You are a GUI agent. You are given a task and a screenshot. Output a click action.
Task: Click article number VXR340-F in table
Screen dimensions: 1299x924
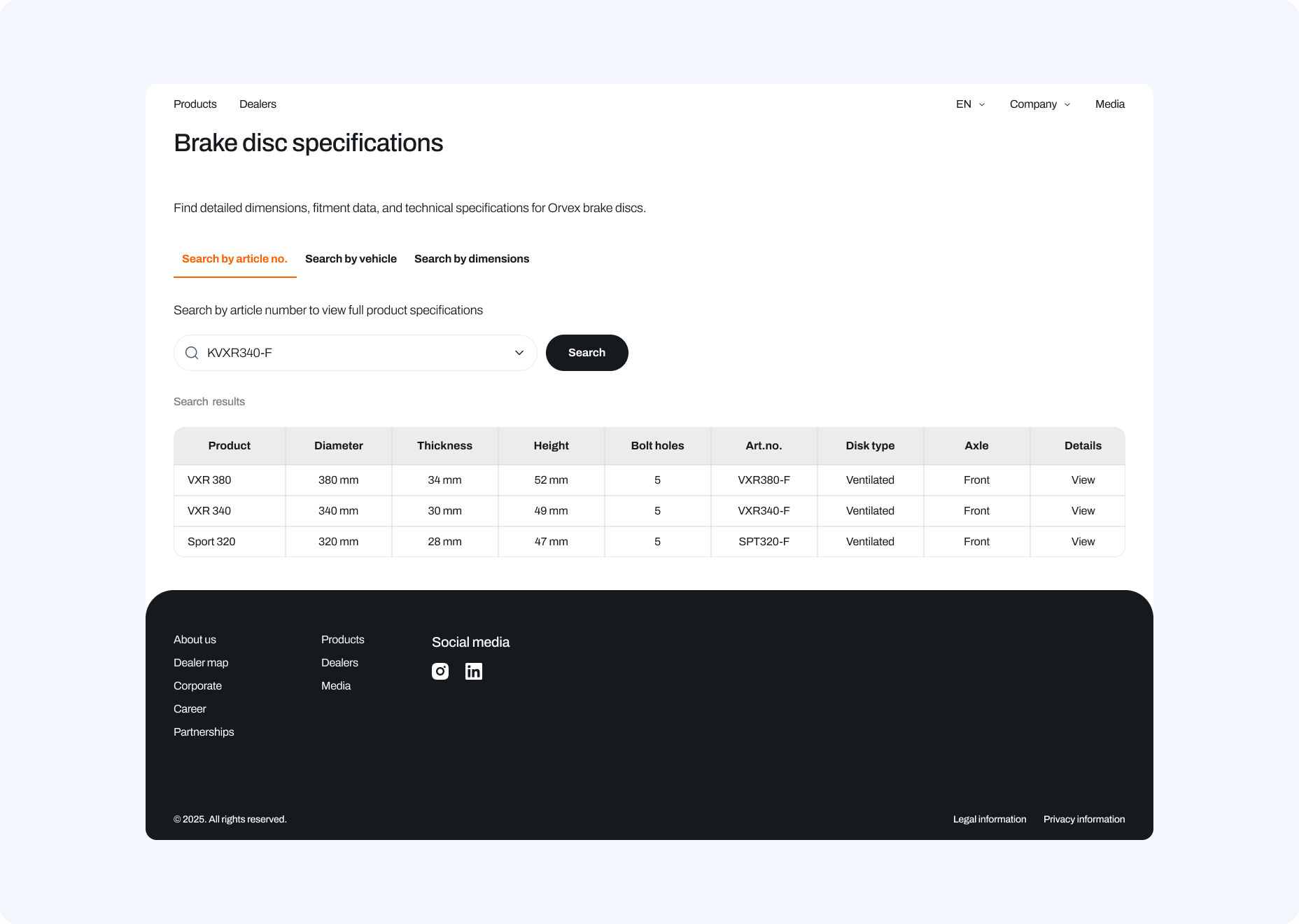point(764,511)
